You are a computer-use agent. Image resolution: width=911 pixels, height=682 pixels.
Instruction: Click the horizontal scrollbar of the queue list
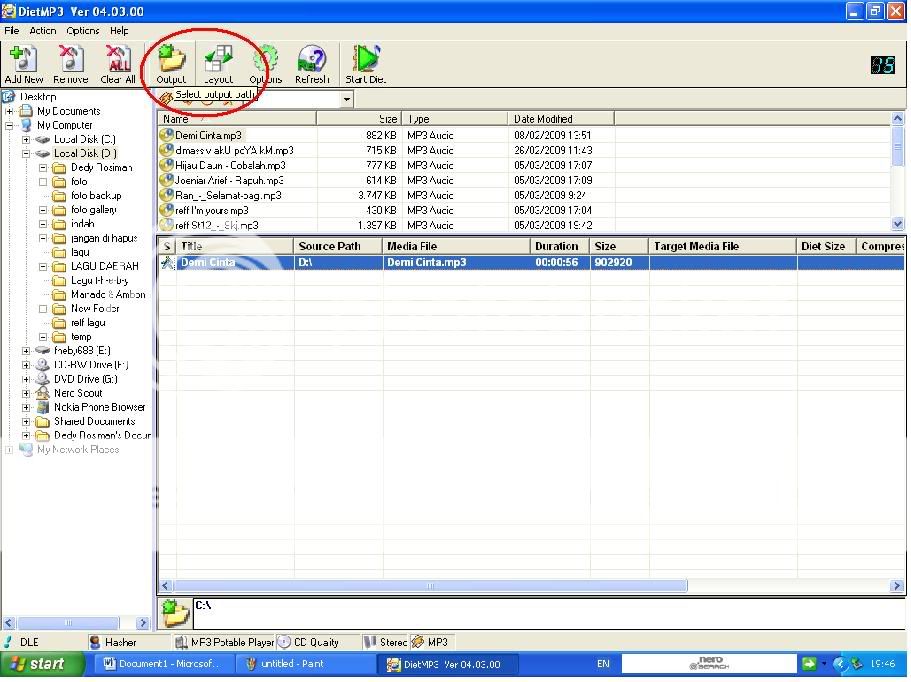(430, 586)
